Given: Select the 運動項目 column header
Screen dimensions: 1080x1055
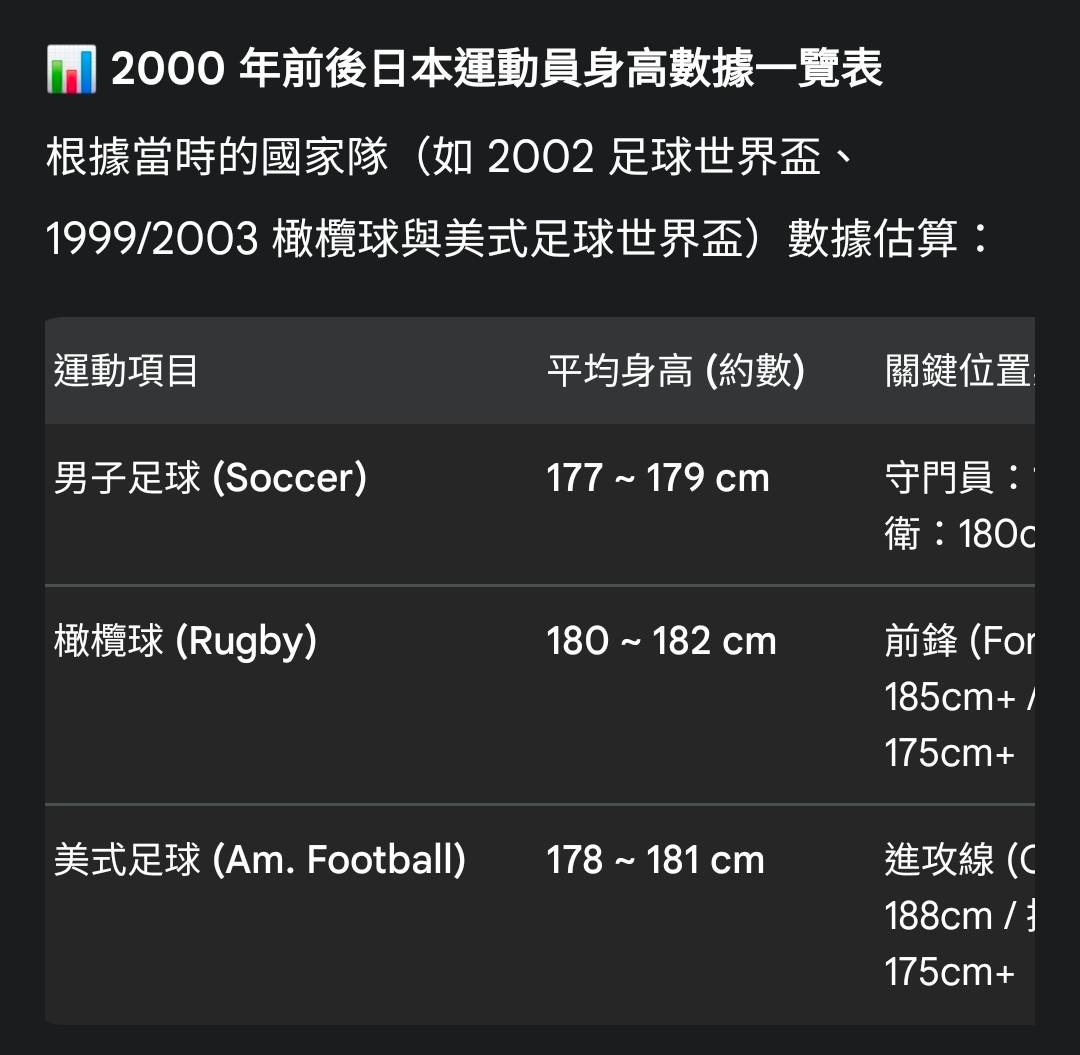Looking at the screenshot, I should 126,372.
